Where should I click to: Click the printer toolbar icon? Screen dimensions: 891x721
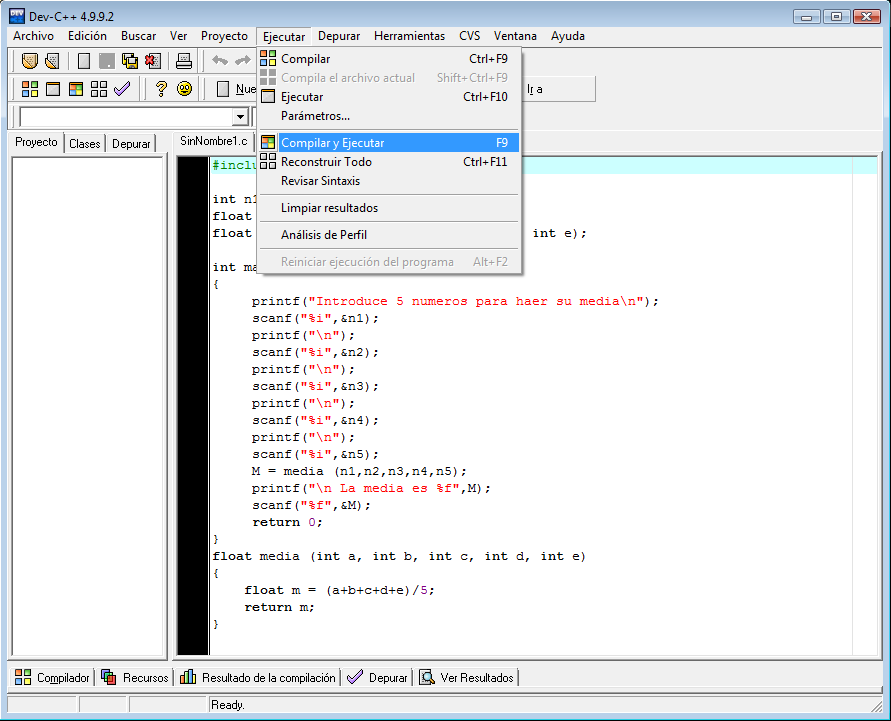[x=184, y=61]
